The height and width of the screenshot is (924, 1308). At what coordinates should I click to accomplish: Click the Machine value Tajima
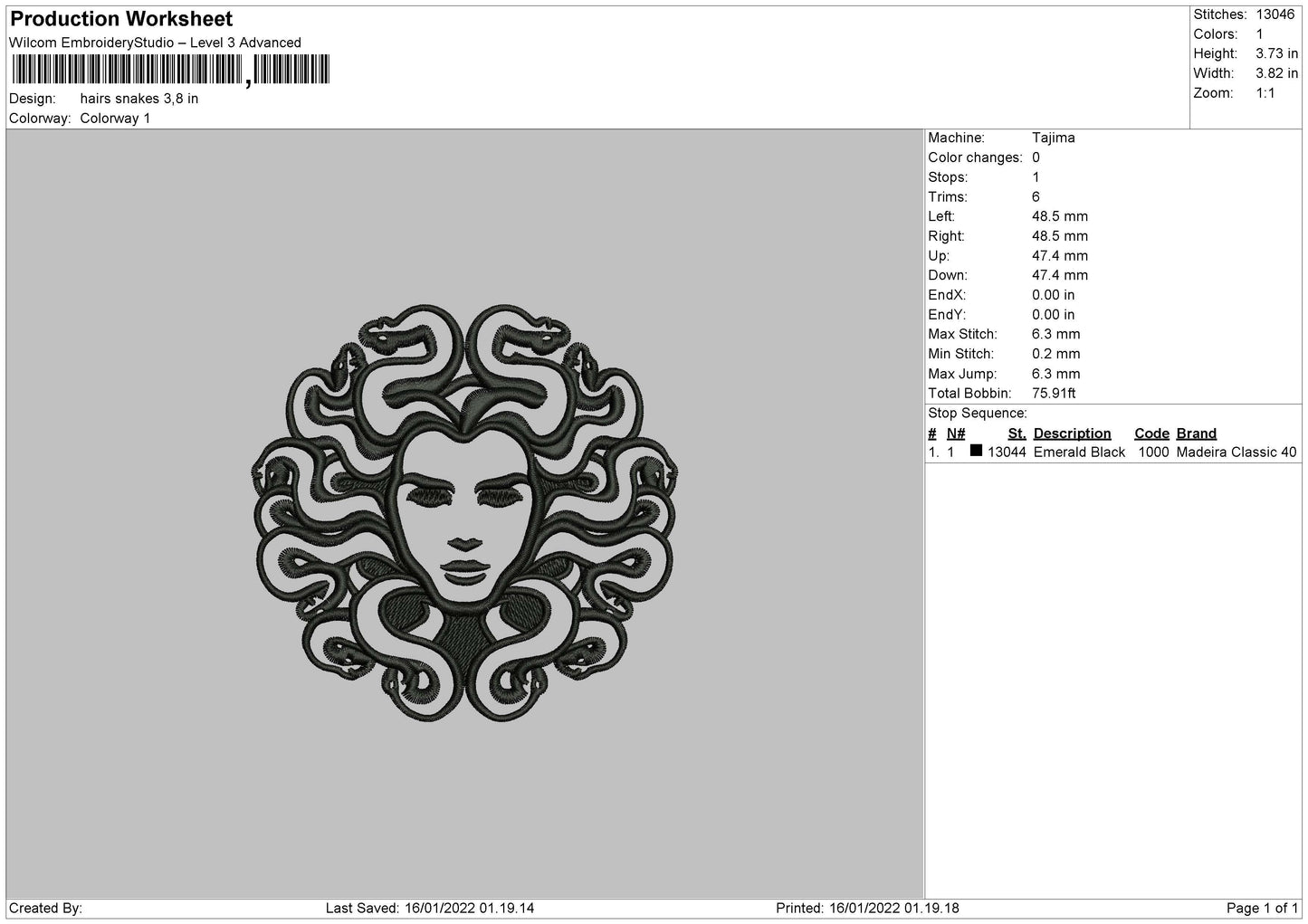point(1054,138)
